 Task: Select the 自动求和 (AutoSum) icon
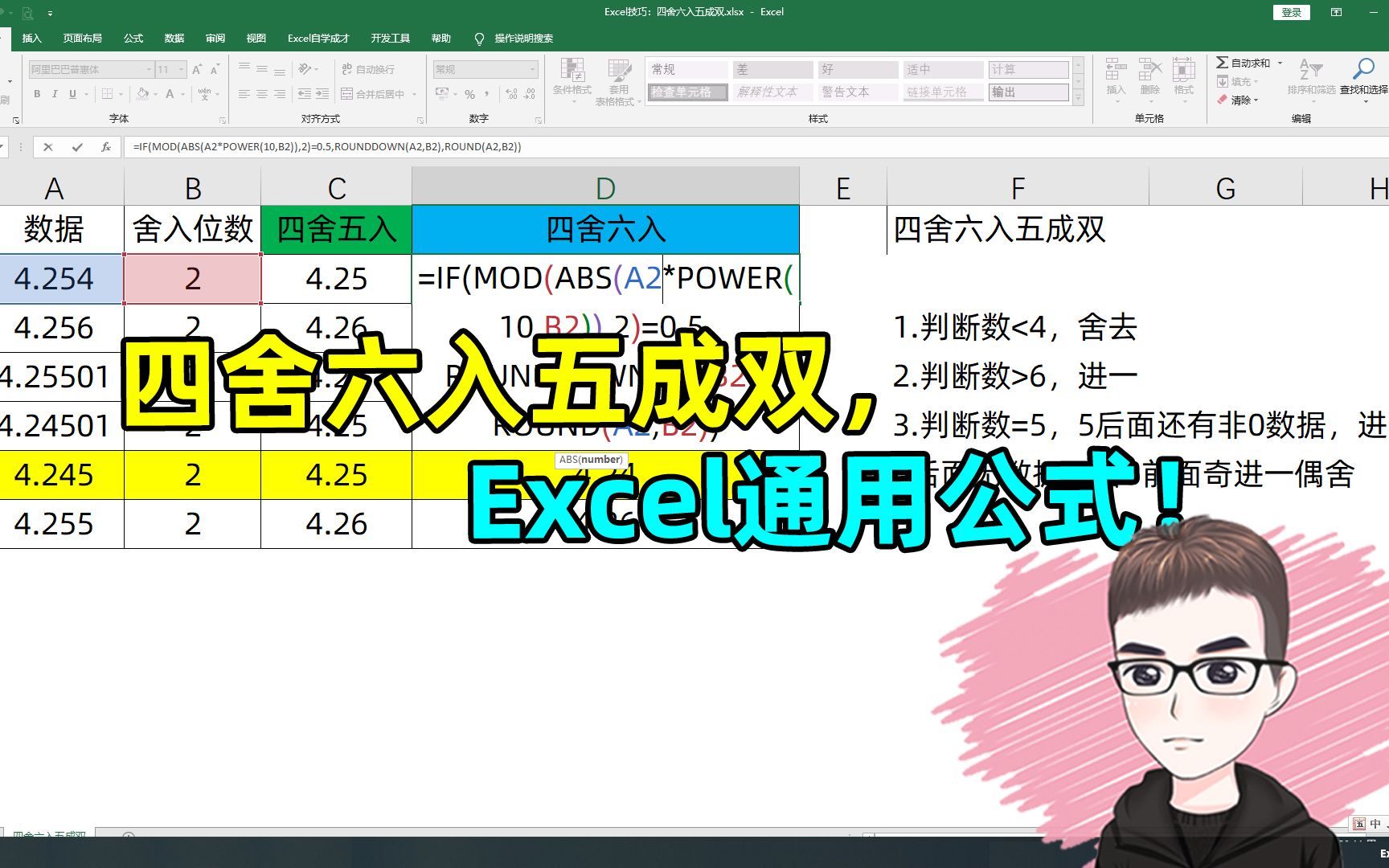coord(1223,63)
